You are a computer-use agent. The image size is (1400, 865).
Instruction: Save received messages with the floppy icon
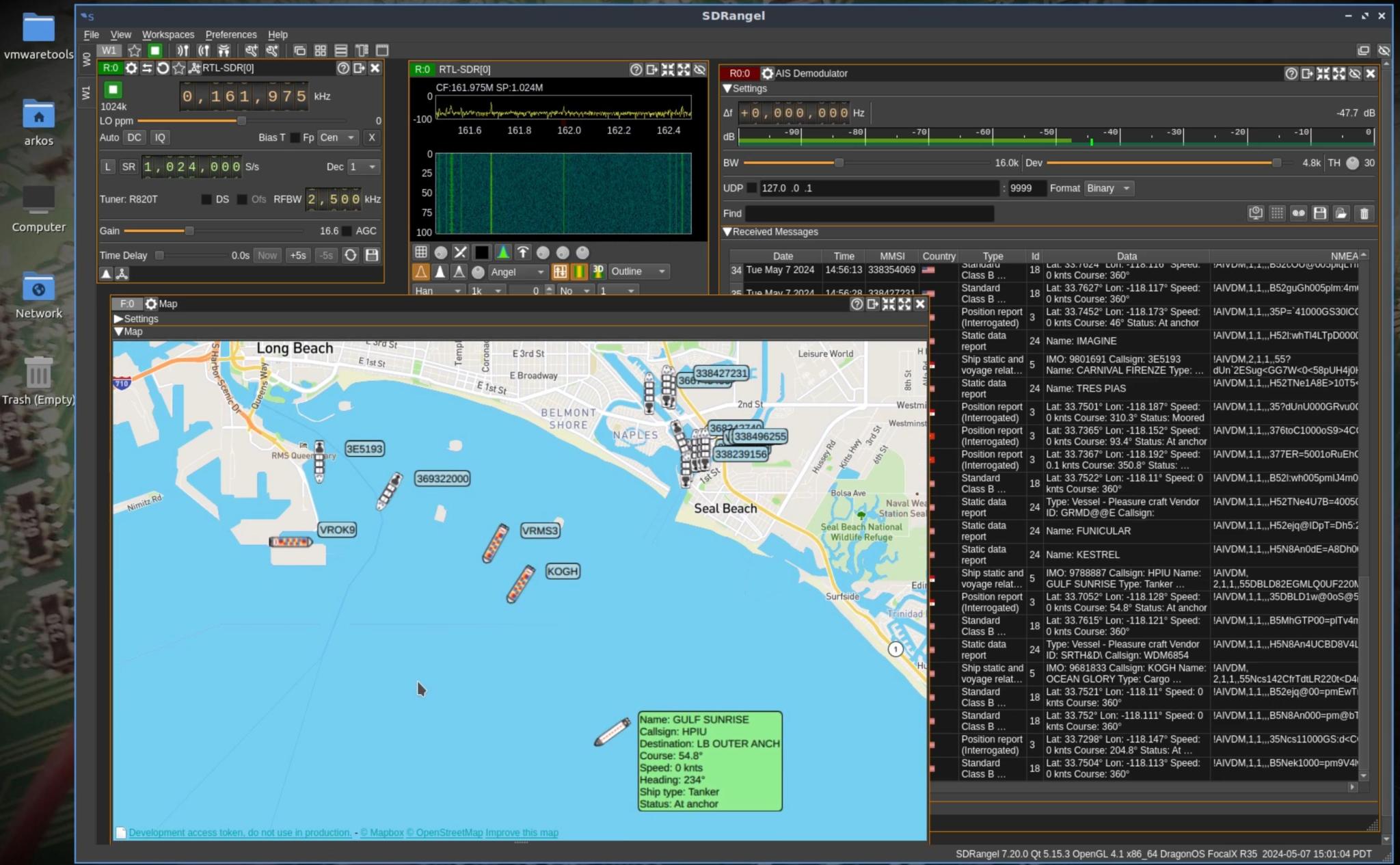(1320, 213)
